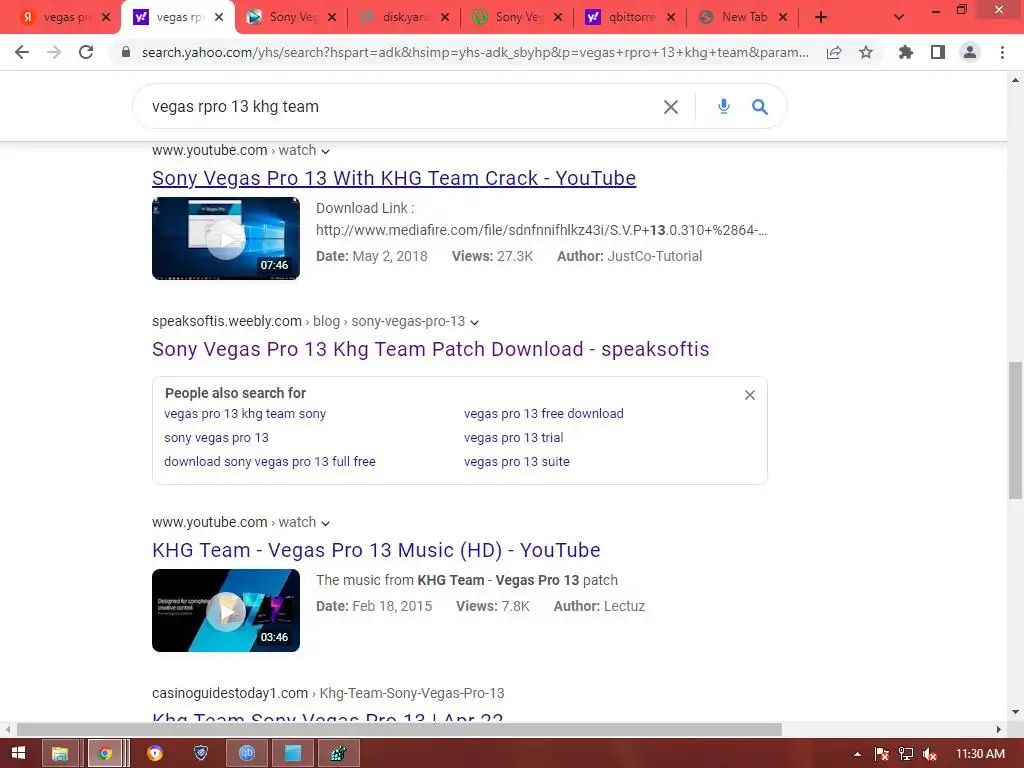The width and height of the screenshot is (1024, 768).
Task: Click the scroll-right arrow of horizontal scrollbar
Action: tap(999, 729)
